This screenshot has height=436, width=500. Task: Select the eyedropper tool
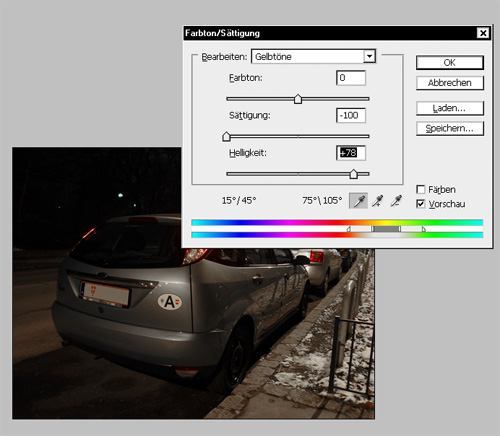point(358,201)
